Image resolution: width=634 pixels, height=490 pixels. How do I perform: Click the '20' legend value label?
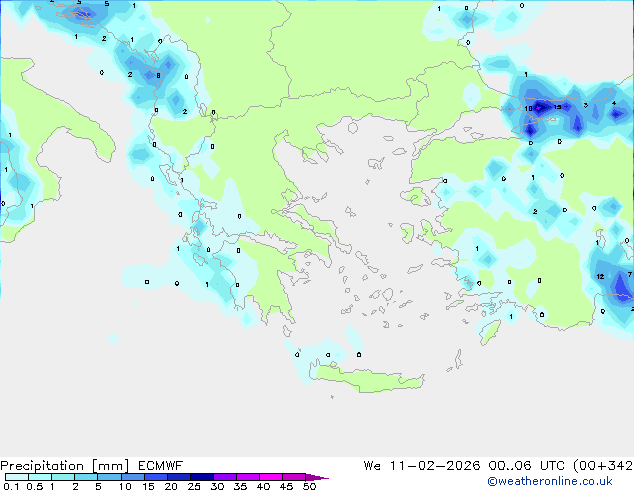(x=171, y=486)
